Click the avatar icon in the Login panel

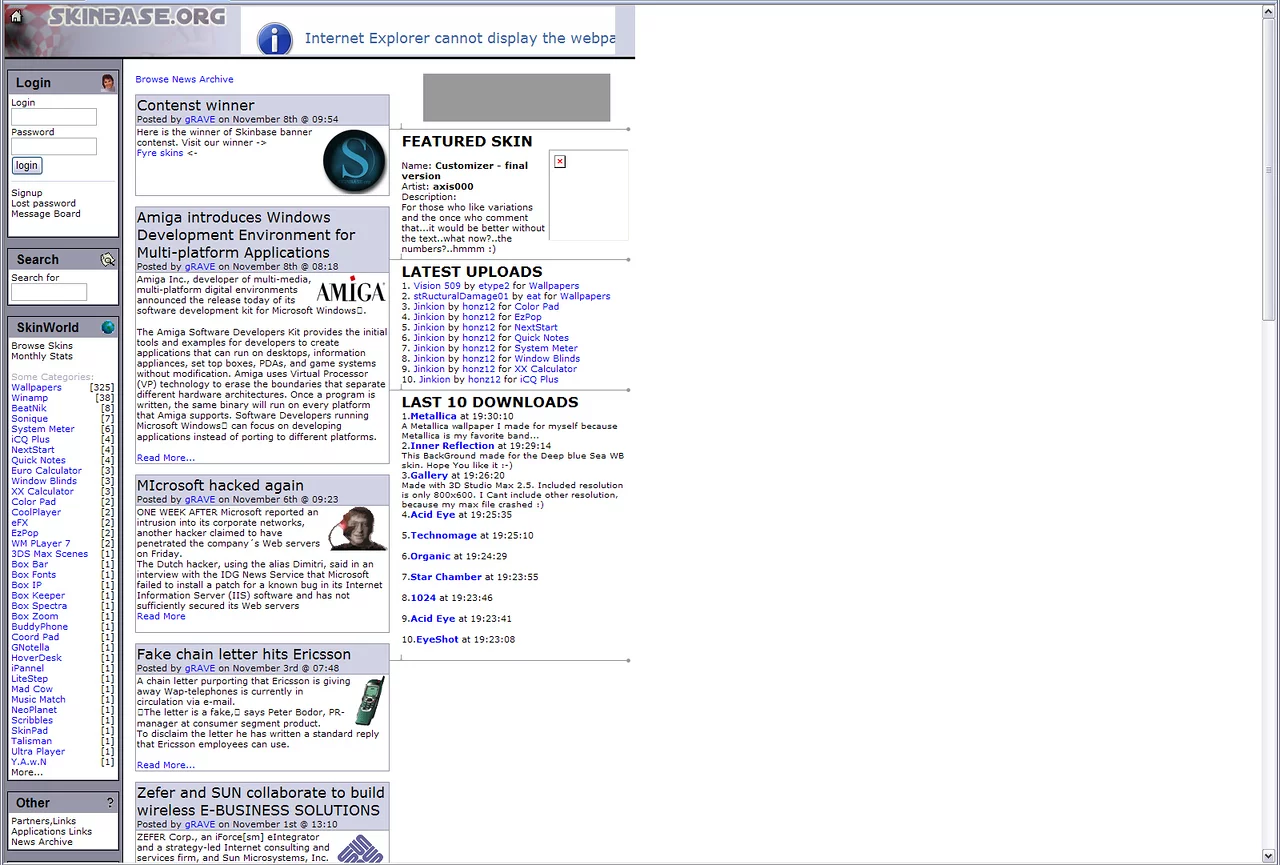click(108, 82)
